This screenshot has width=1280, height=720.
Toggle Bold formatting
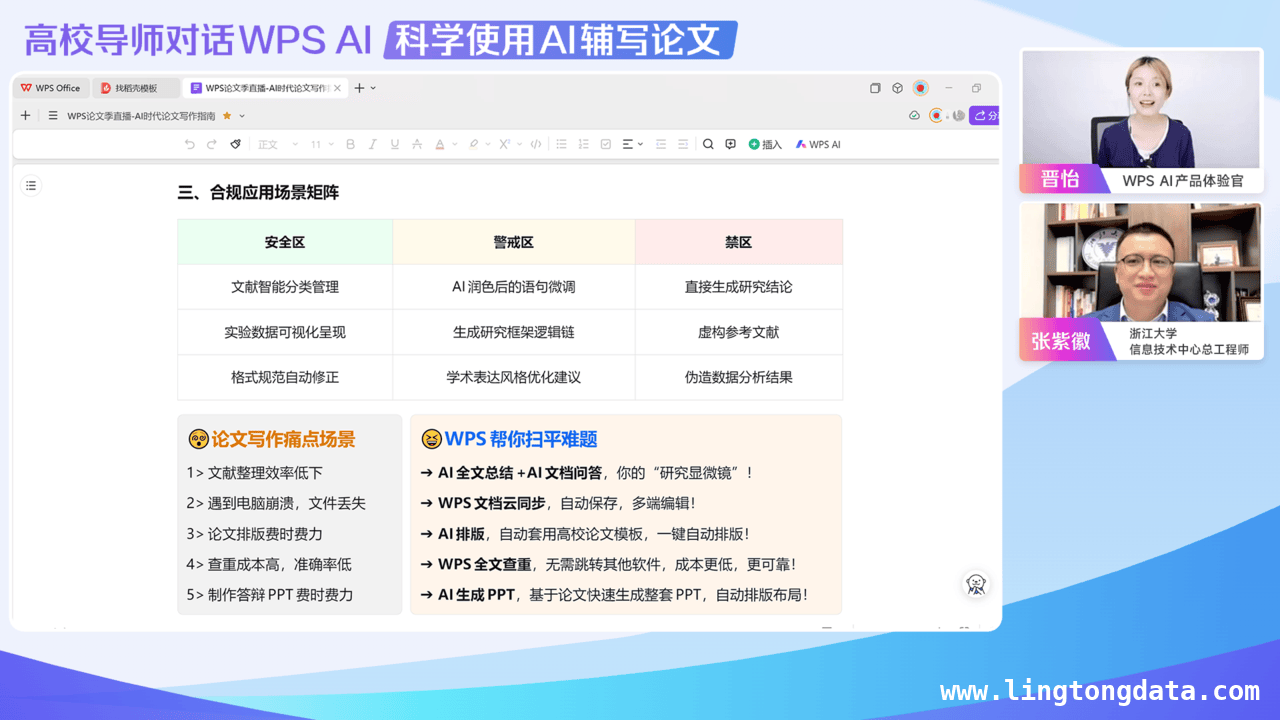click(x=350, y=144)
